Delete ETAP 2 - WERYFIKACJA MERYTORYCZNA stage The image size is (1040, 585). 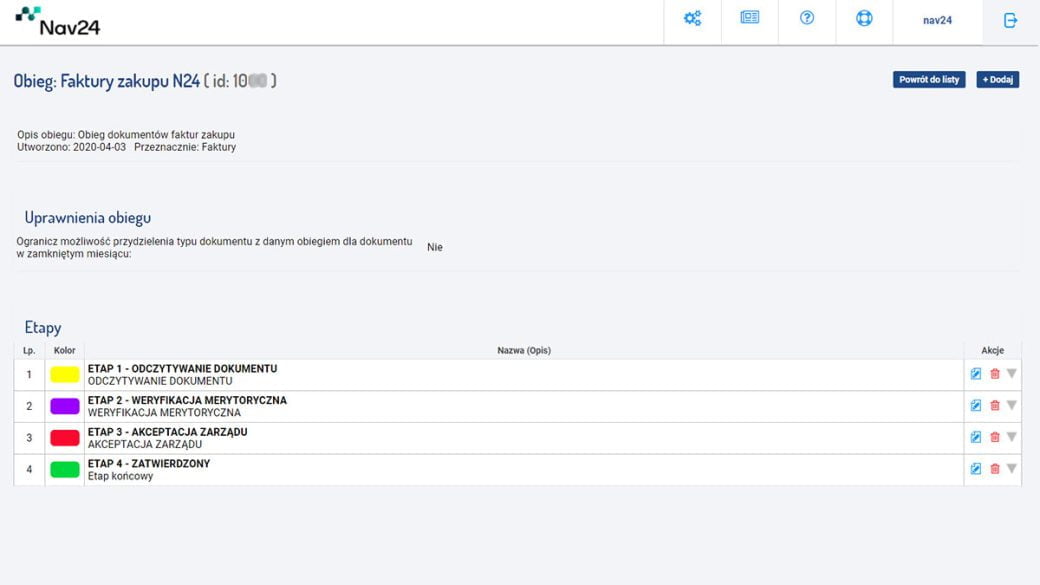click(994, 405)
